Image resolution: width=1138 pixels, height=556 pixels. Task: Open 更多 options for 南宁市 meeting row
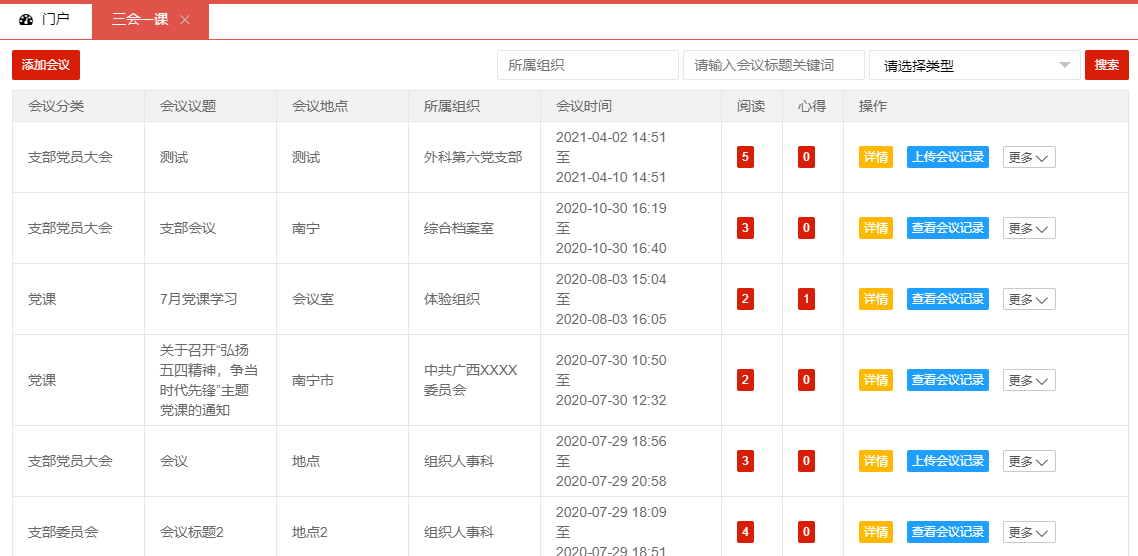pyautogui.click(x=1029, y=380)
